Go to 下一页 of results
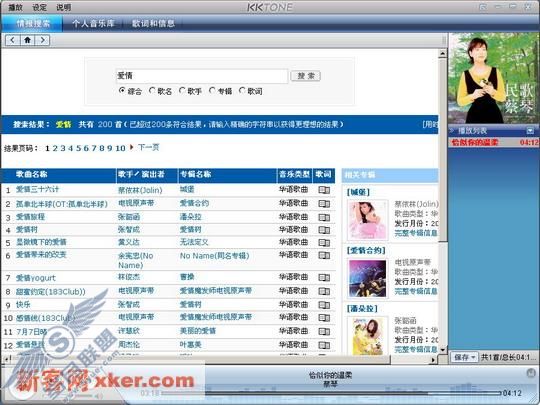 coord(148,147)
